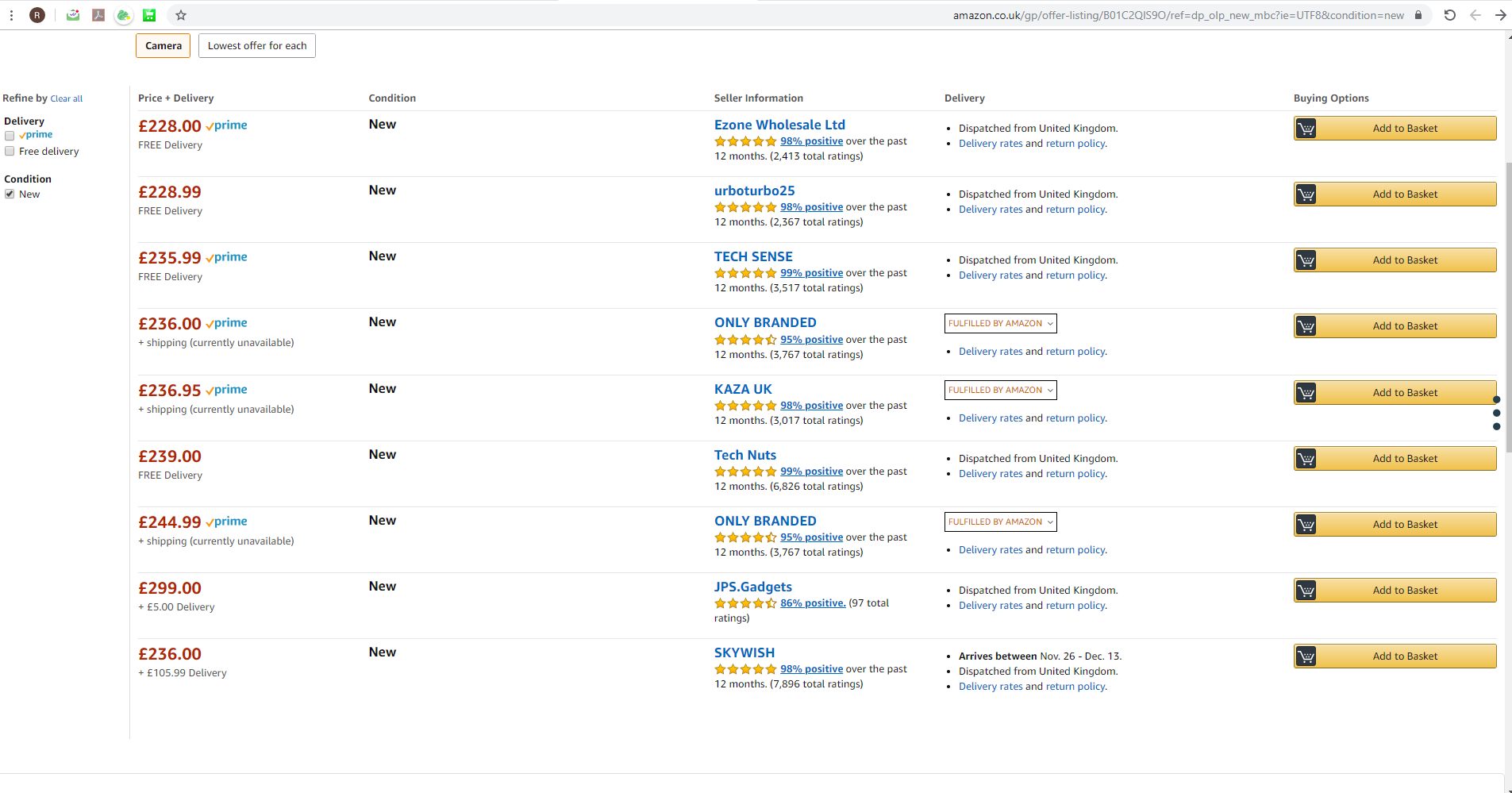The width and height of the screenshot is (1512, 793).
Task: Add Ezone Wholesale Ltd offer to basket
Action: 1395,129
